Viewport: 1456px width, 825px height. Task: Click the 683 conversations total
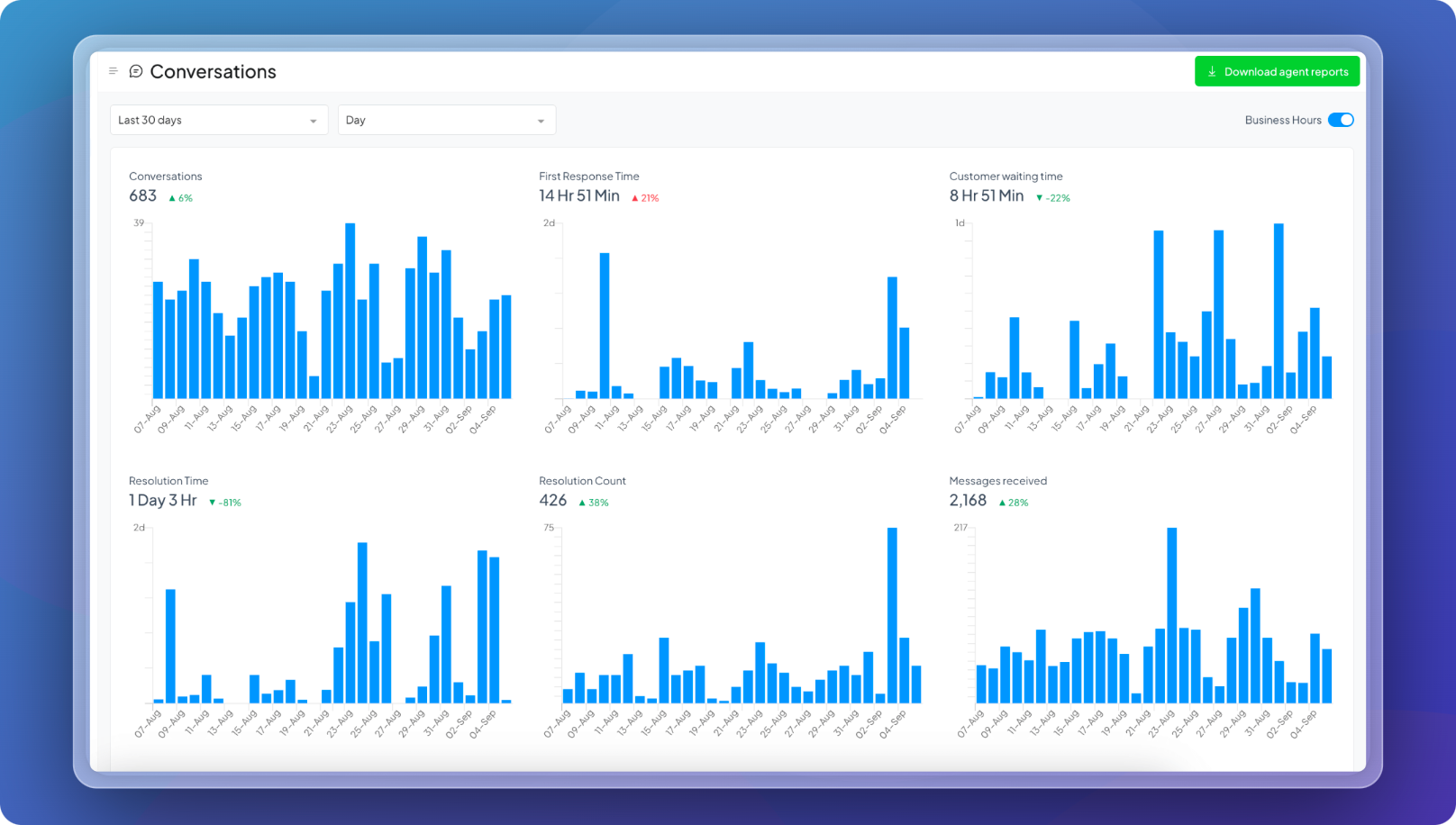coord(143,196)
